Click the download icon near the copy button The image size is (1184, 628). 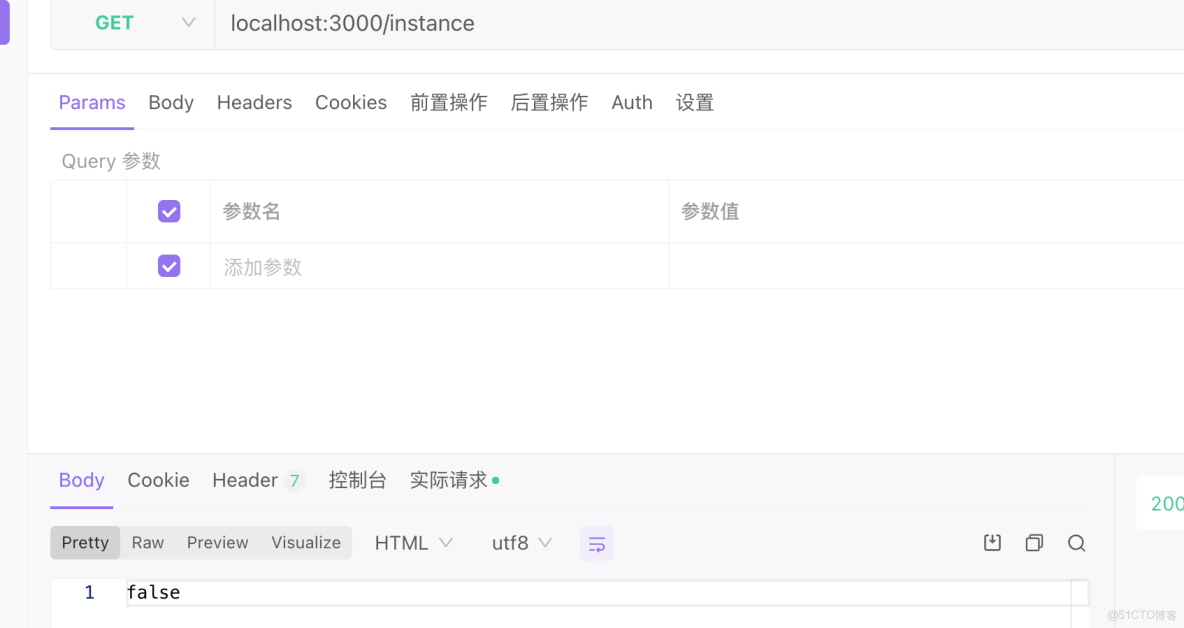click(x=992, y=542)
